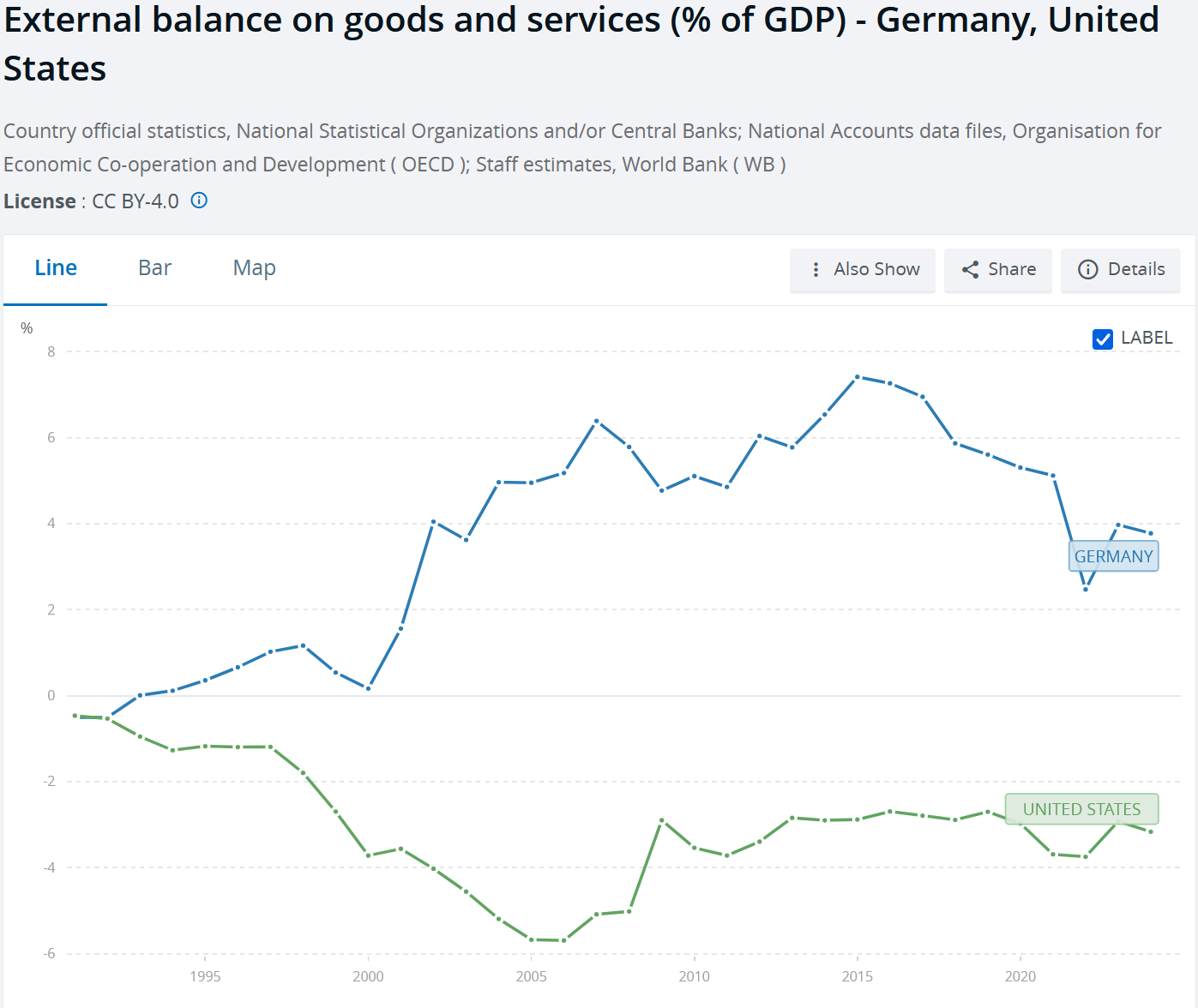Screen dimensions: 1198x1008
Task: Click Germany's 2015 peak data point
Action: click(858, 377)
